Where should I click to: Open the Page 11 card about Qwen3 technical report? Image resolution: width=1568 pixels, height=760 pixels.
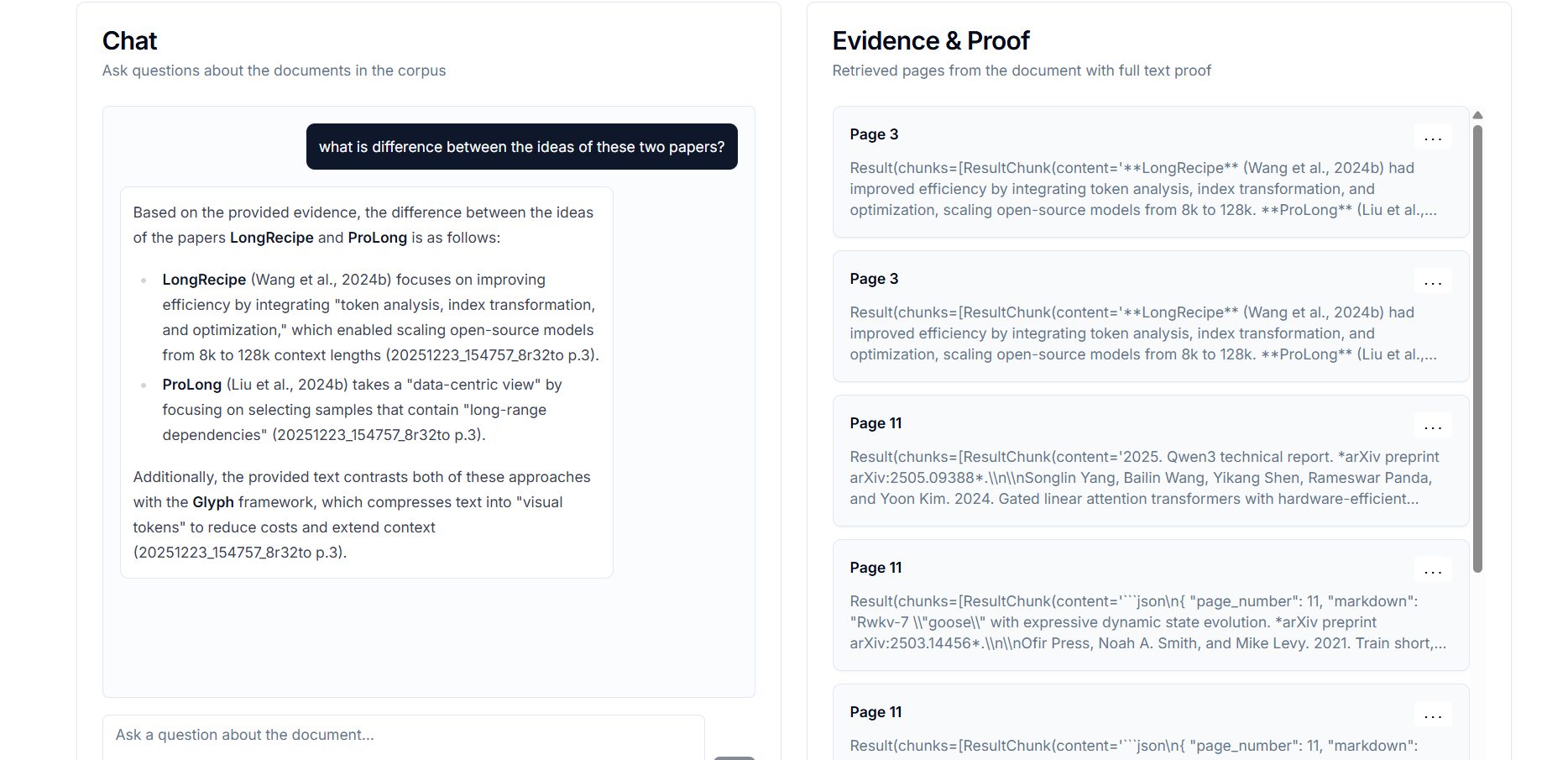(x=1151, y=460)
